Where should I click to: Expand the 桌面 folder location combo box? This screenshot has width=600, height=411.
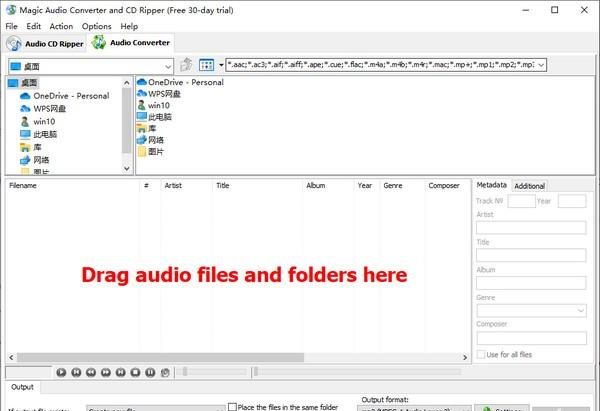coord(168,67)
